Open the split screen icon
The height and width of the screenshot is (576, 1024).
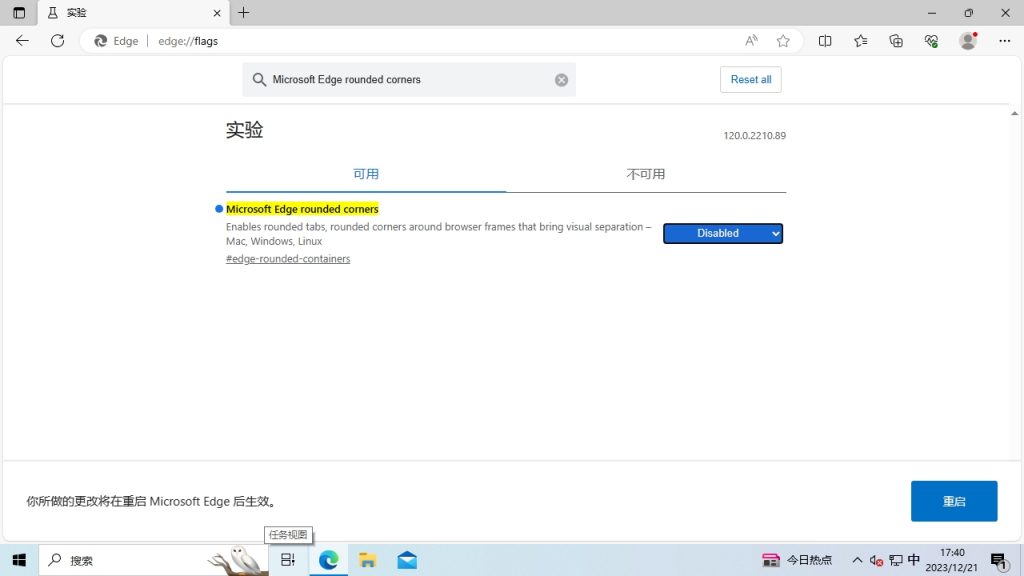(825, 40)
